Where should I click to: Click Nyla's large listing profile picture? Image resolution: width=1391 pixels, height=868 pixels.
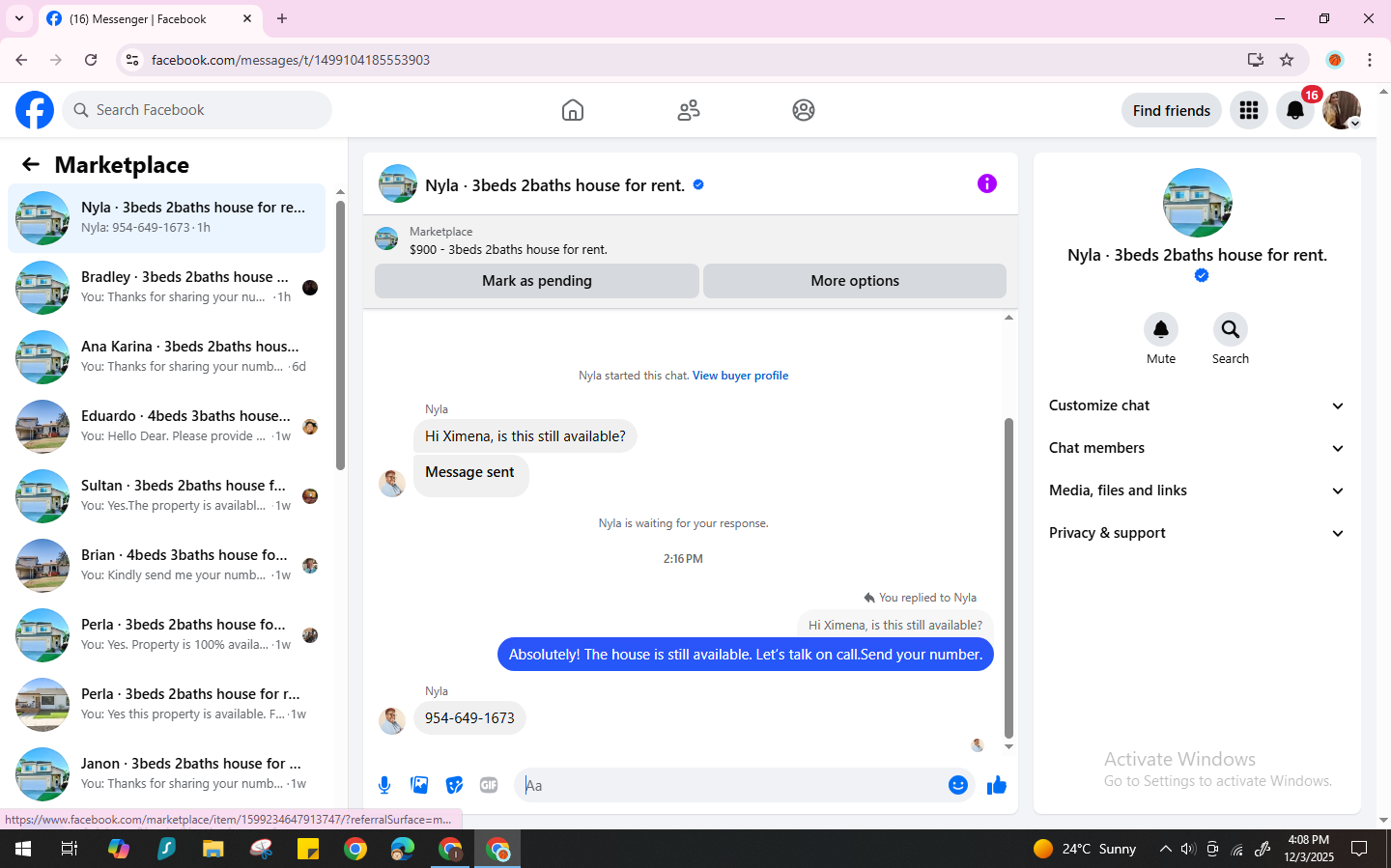click(1198, 203)
